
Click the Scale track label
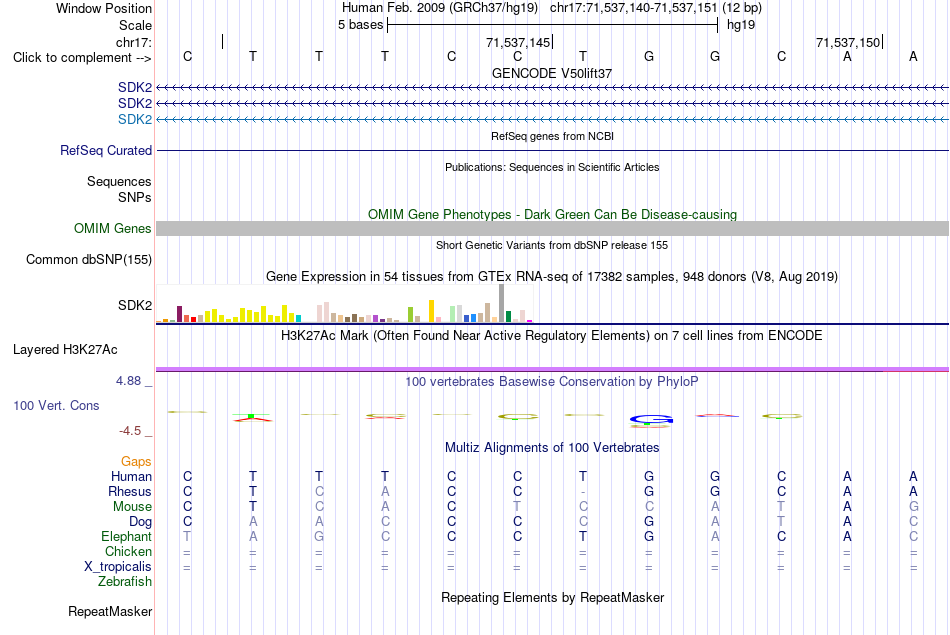(135, 25)
